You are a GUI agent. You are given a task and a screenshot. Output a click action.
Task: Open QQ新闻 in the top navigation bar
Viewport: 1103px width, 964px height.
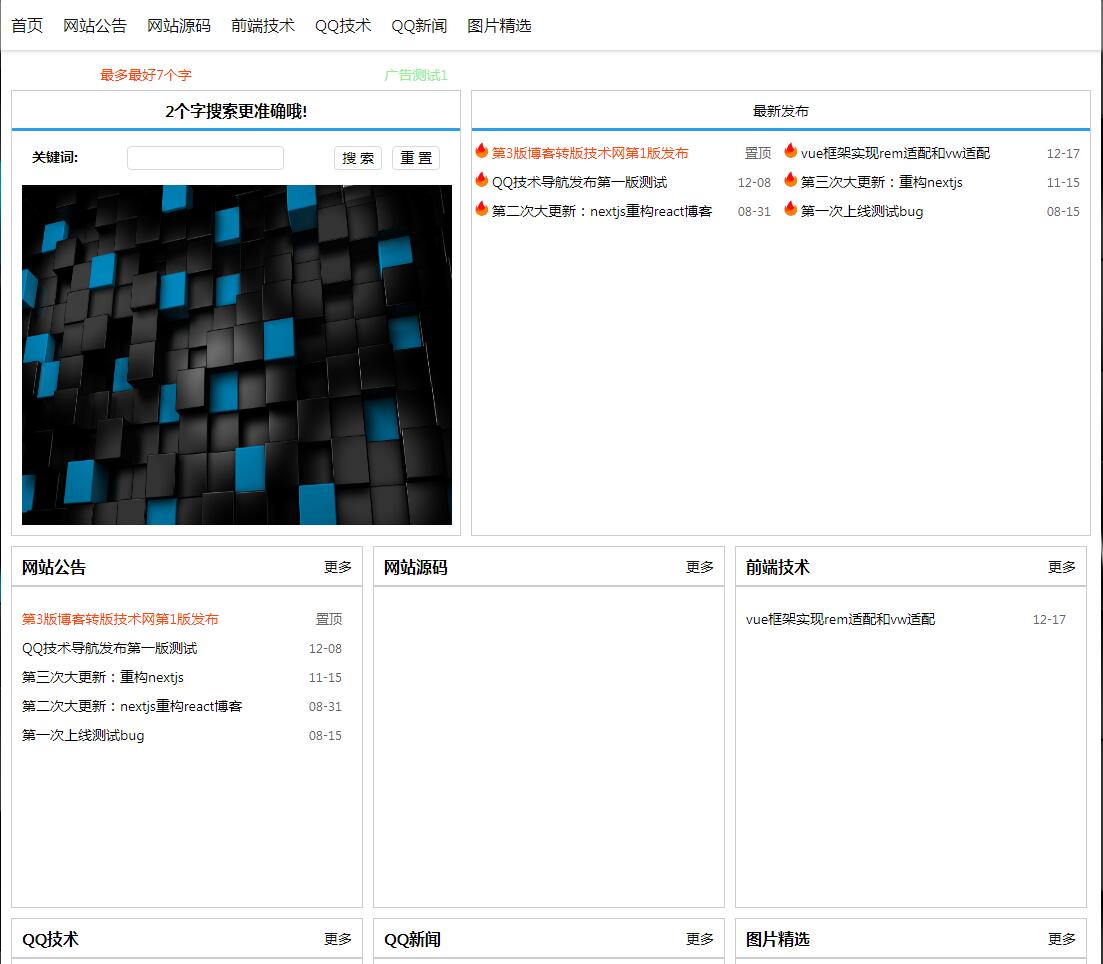419,26
